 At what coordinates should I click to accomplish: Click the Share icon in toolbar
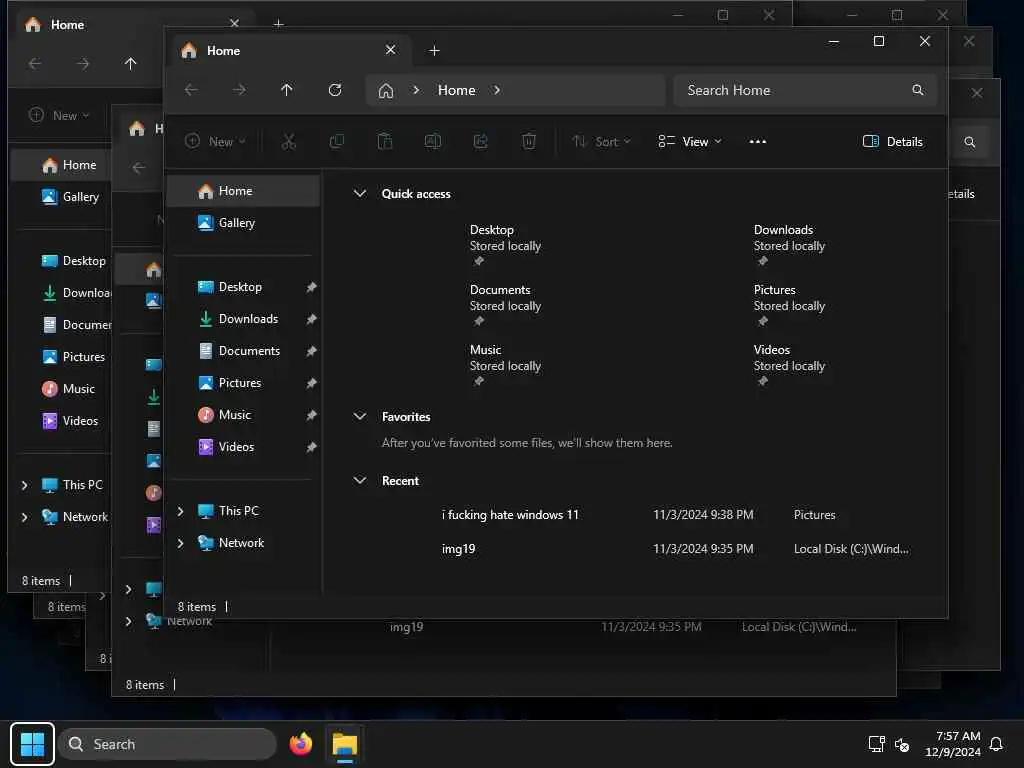pyautogui.click(x=481, y=142)
